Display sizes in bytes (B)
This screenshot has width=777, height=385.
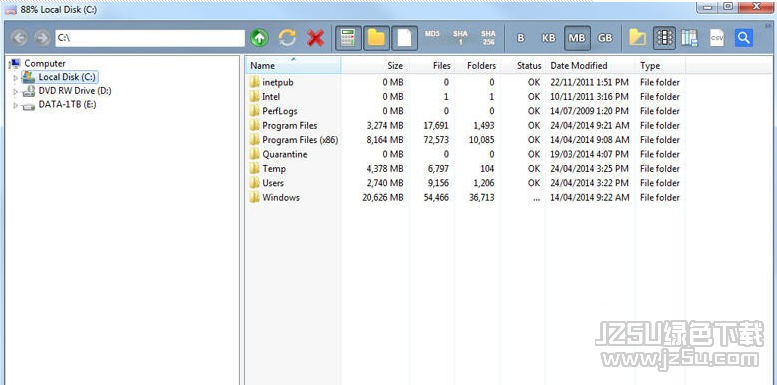pyautogui.click(x=520, y=38)
